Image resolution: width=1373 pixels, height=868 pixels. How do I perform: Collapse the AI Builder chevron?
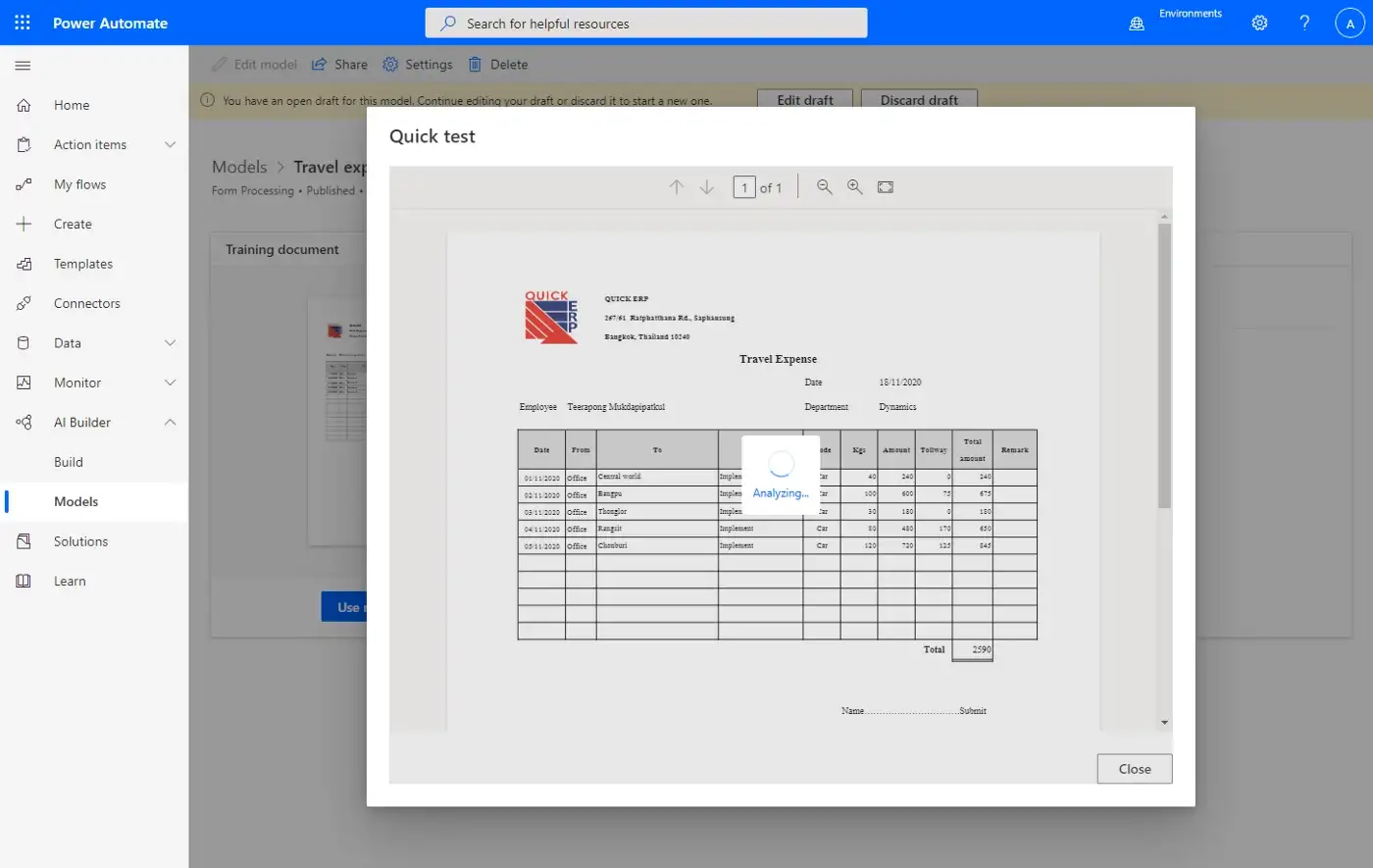point(170,423)
